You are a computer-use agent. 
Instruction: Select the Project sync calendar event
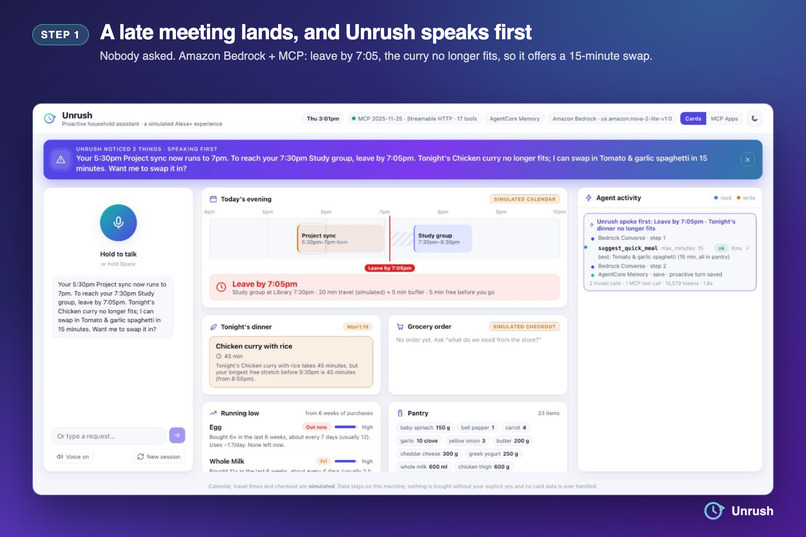tap(340, 238)
